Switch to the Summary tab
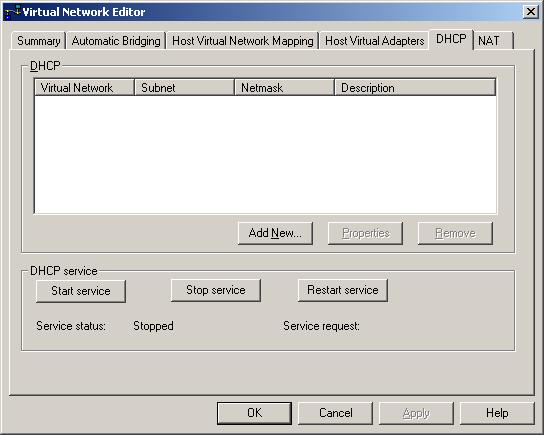 pyautogui.click(x=39, y=41)
